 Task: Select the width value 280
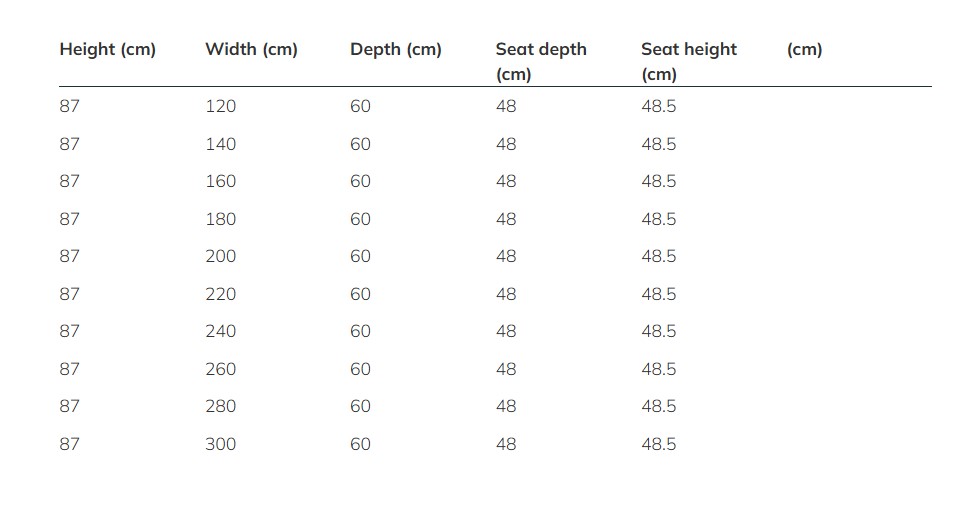point(221,406)
